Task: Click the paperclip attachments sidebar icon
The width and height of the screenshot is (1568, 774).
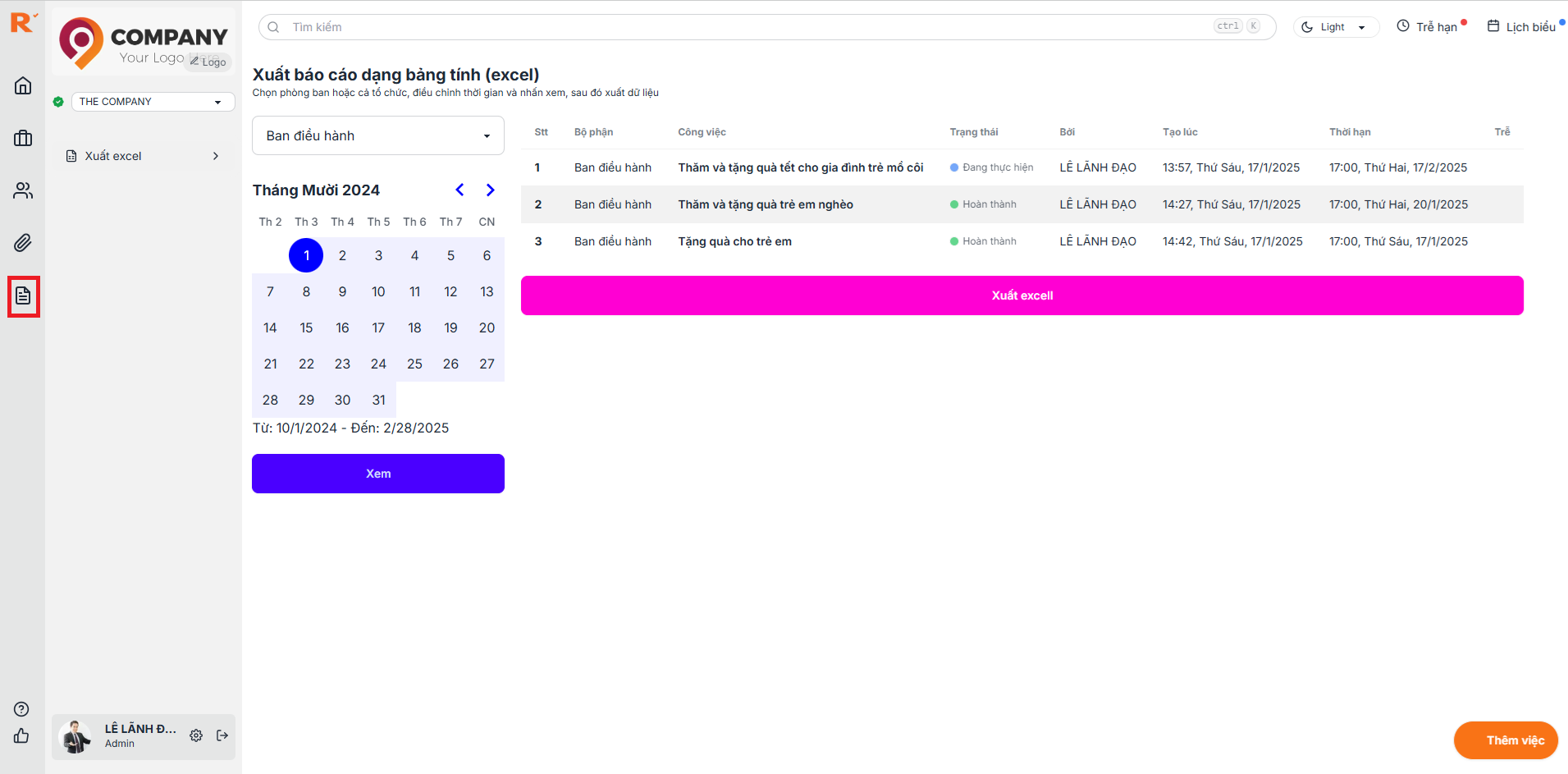Action: point(23,243)
